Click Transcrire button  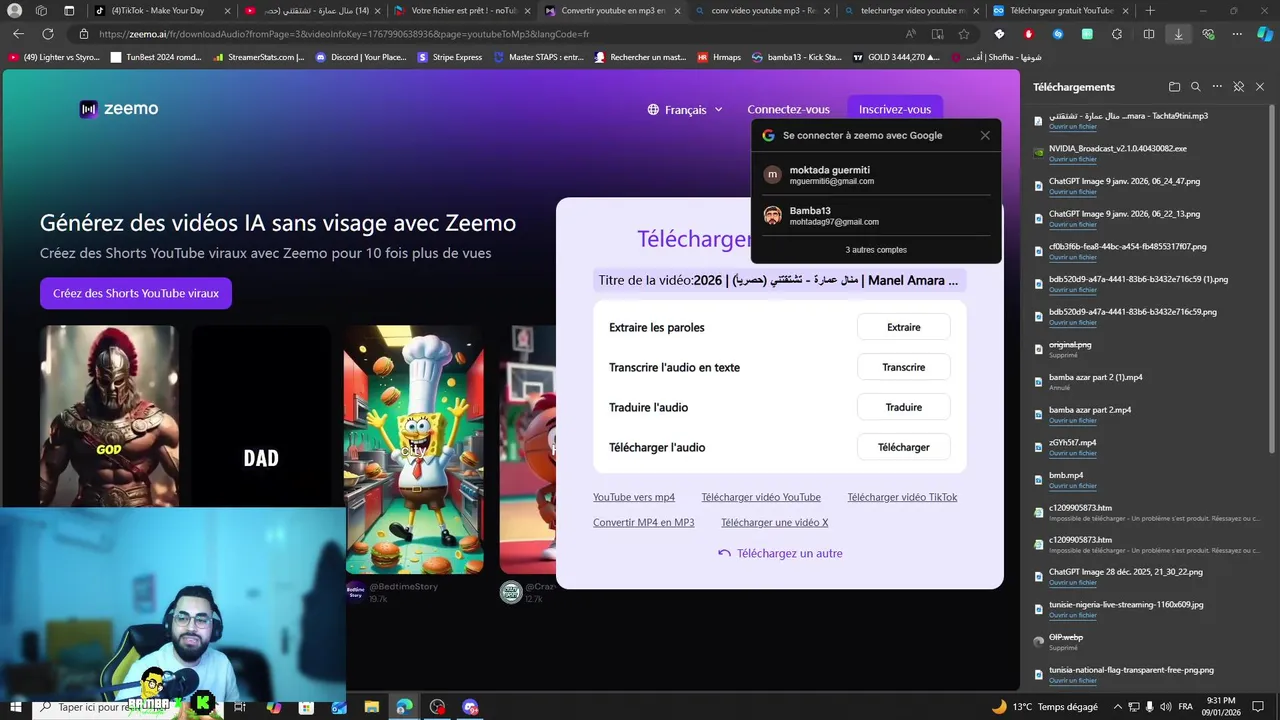pyautogui.click(x=904, y=367)
